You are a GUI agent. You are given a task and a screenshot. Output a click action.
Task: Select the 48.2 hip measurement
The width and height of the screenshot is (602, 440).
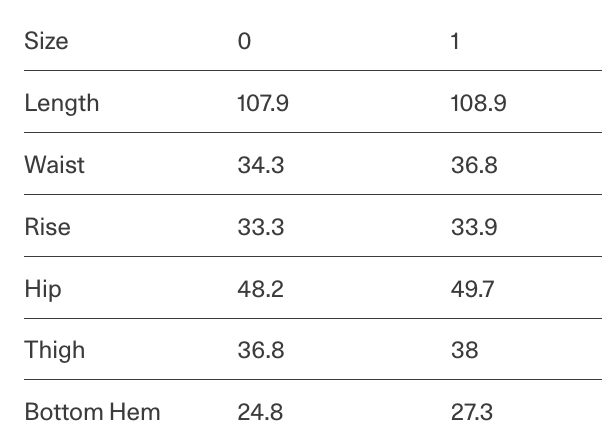coord(261,289)
